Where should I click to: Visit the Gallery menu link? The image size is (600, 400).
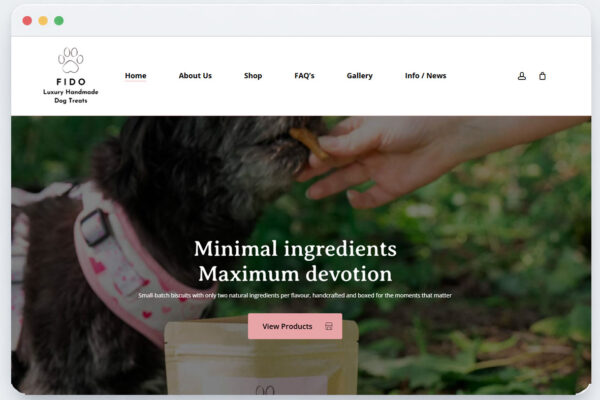click(360, 76)
